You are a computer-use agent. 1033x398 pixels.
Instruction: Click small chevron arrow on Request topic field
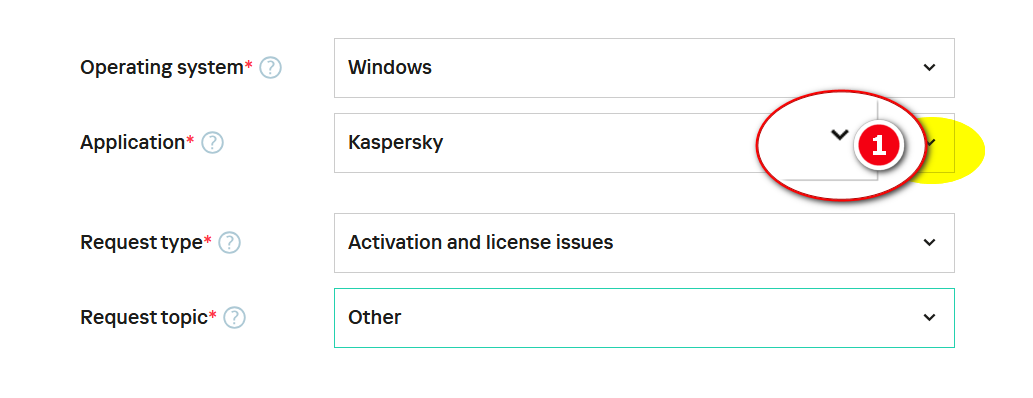[930, 318]
